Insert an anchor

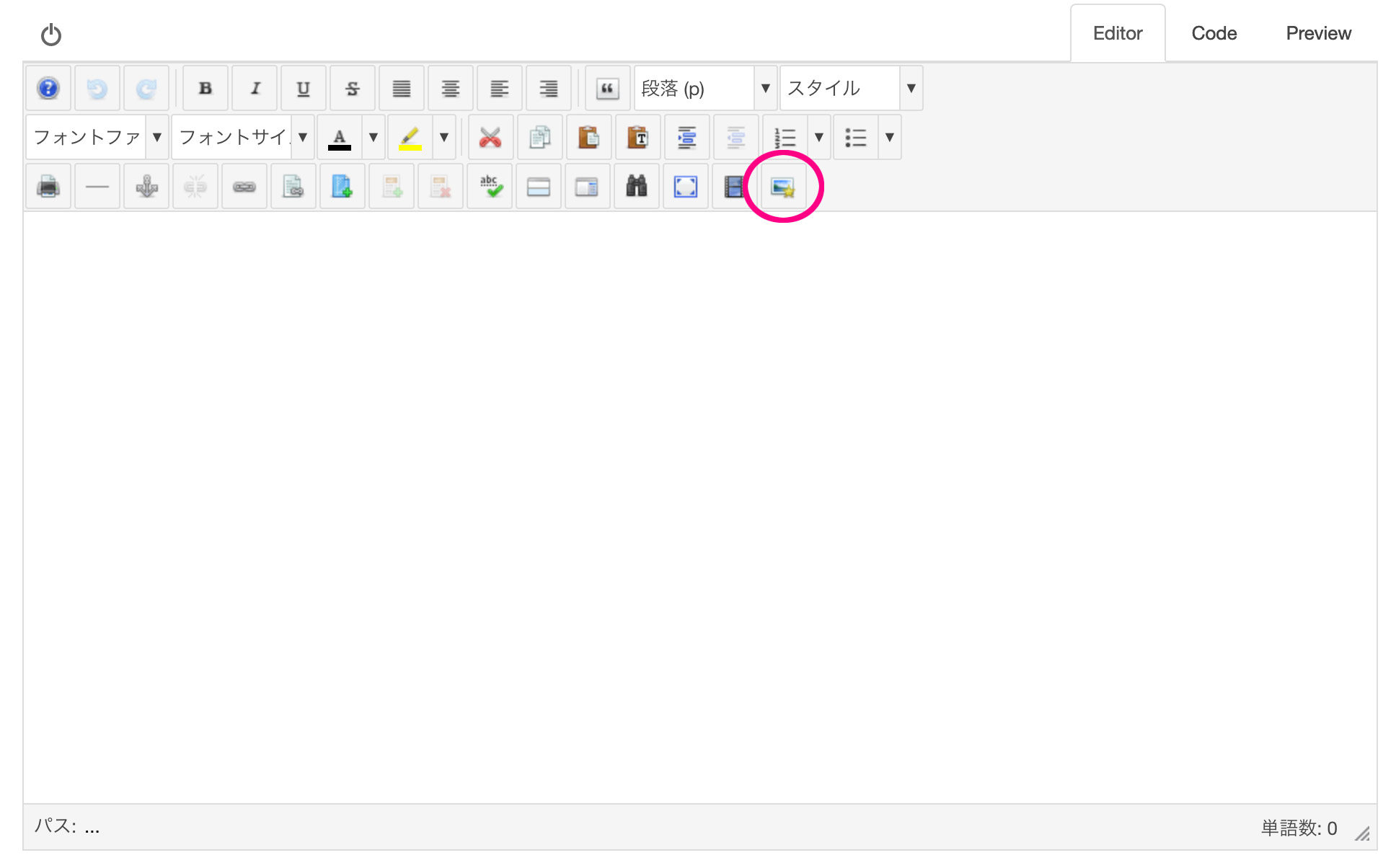tap(146, 187)
